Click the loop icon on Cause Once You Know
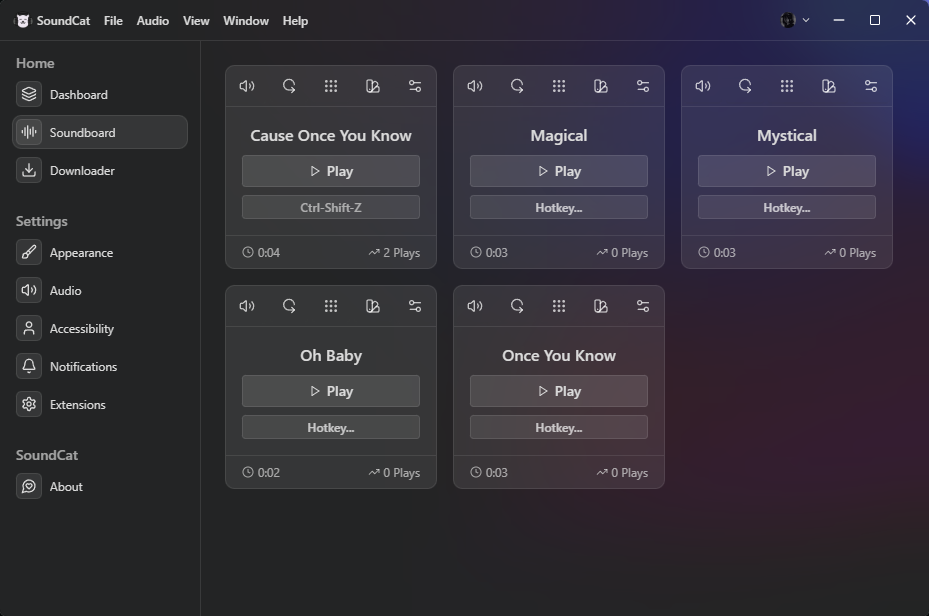Viewport: 929px width, 616px height. 289,86
